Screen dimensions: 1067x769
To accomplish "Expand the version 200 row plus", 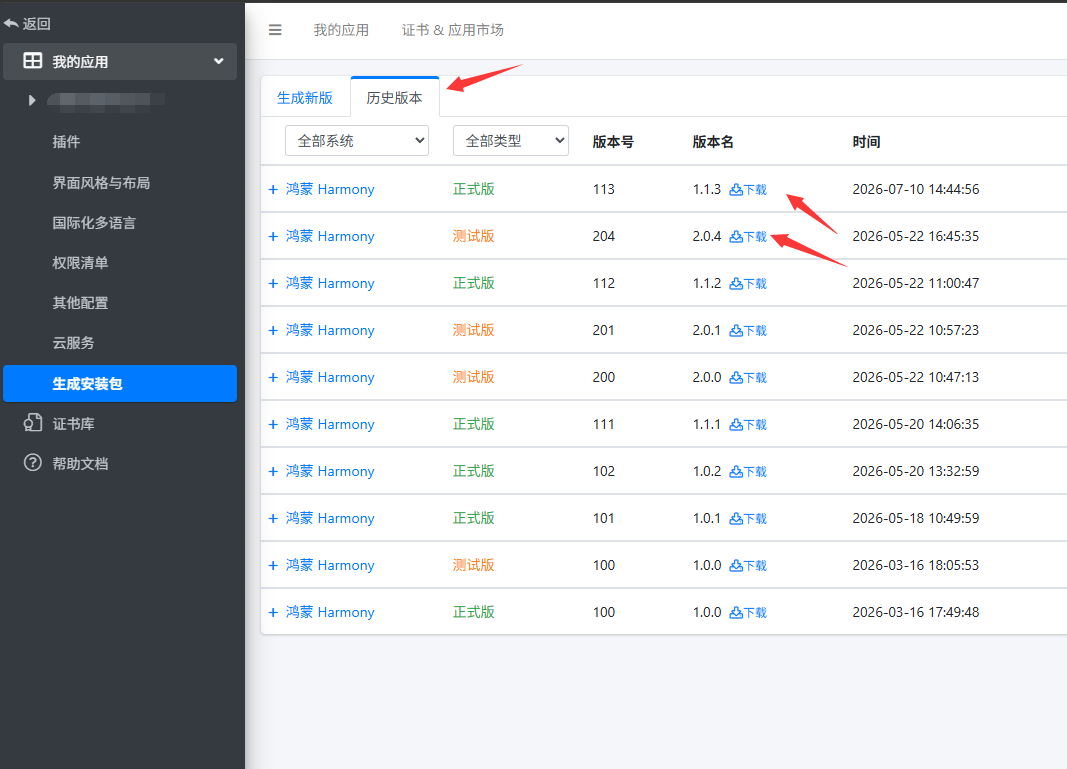I will click(x=273, y=377).
